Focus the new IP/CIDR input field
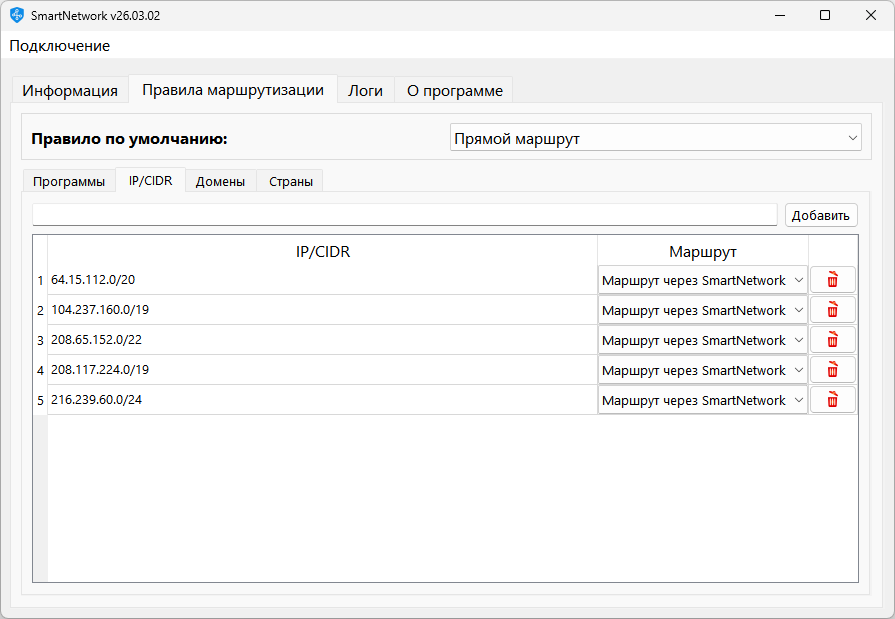Viewport: 895px width, 619px height. click(x=404, y=215)
